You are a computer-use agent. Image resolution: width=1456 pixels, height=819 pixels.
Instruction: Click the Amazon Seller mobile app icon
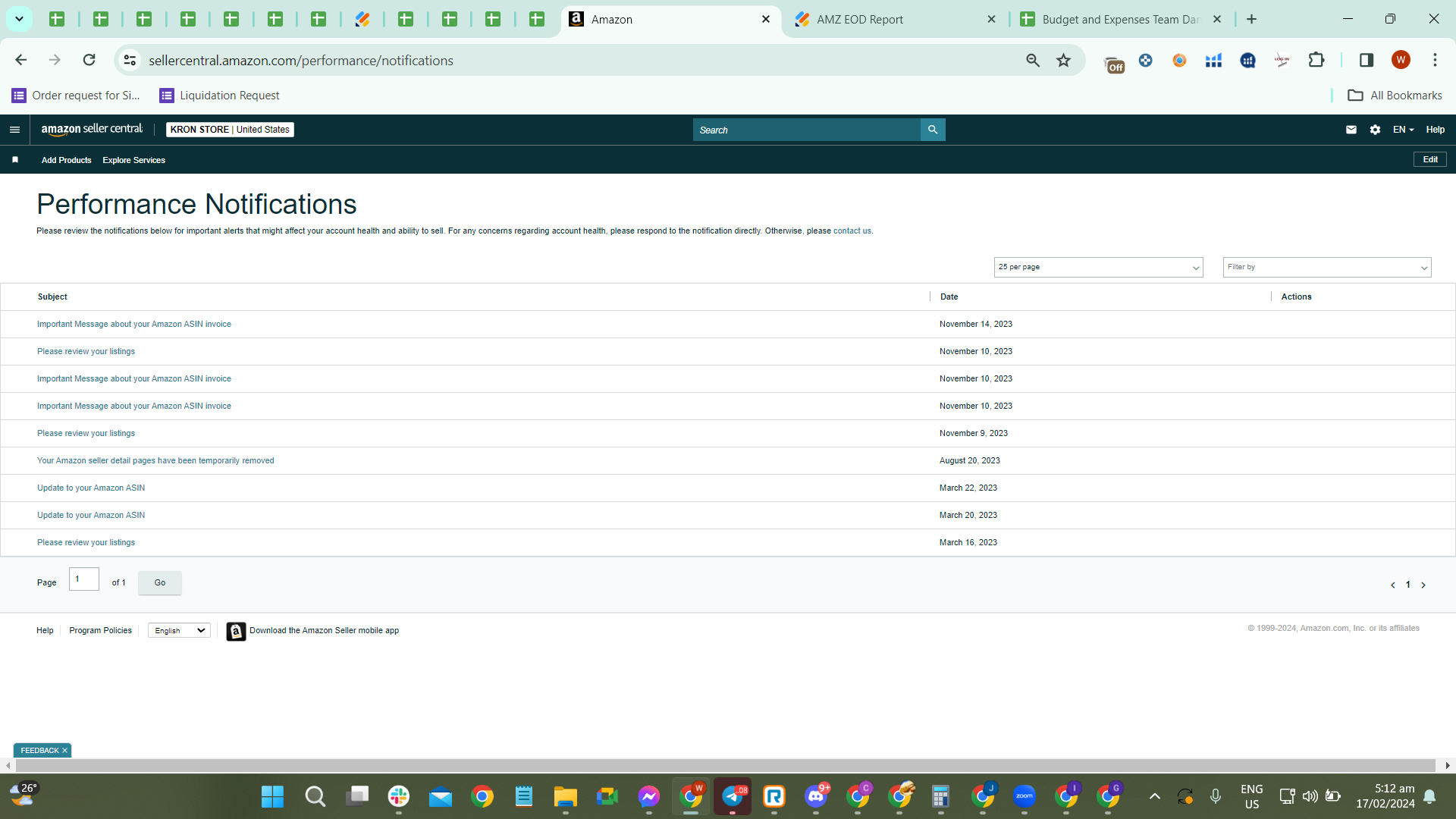236,631
